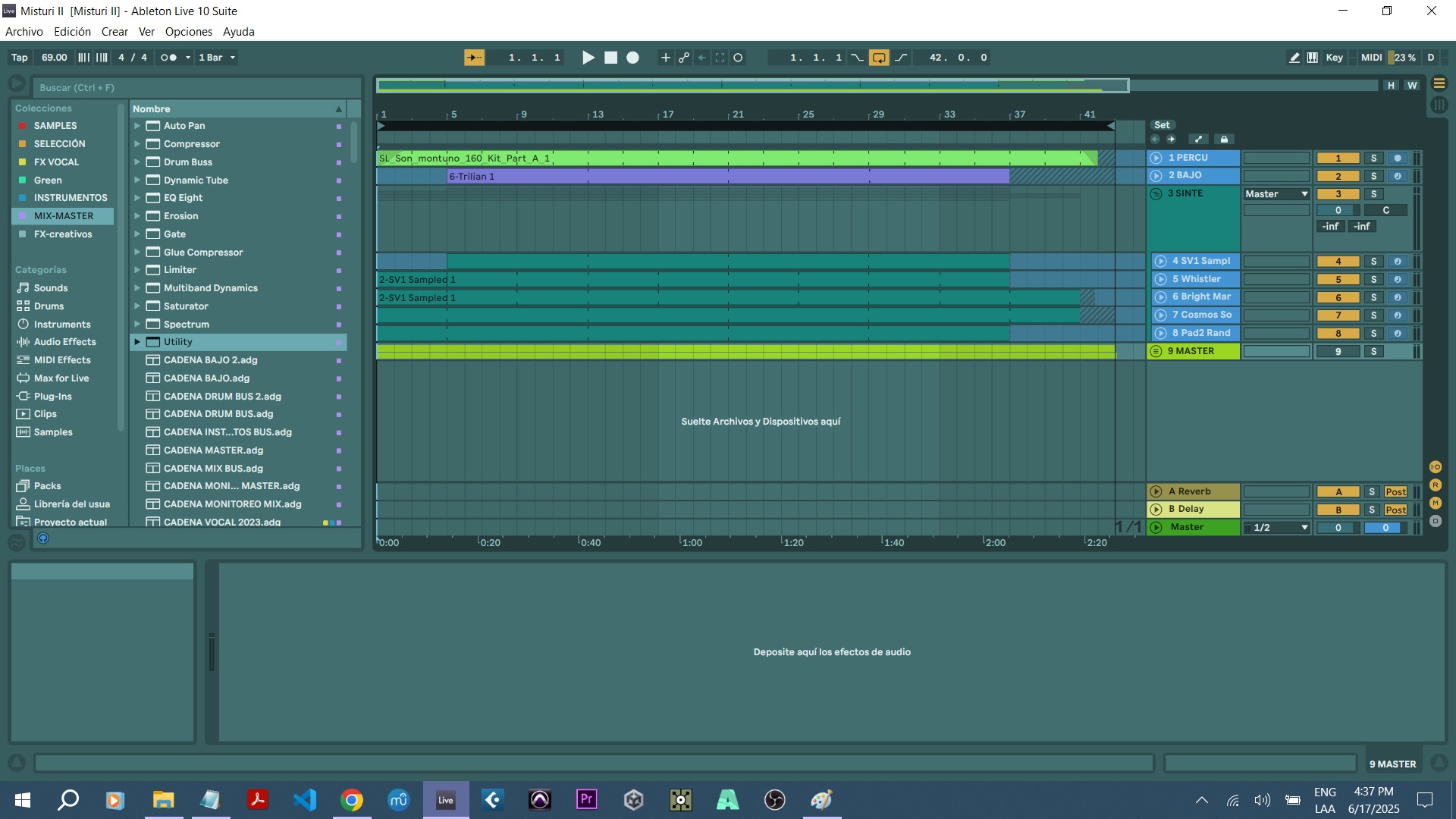Show Returns with the R selector
The height and width of the screenshot is (819, 1456).
tap(1435, 485)
